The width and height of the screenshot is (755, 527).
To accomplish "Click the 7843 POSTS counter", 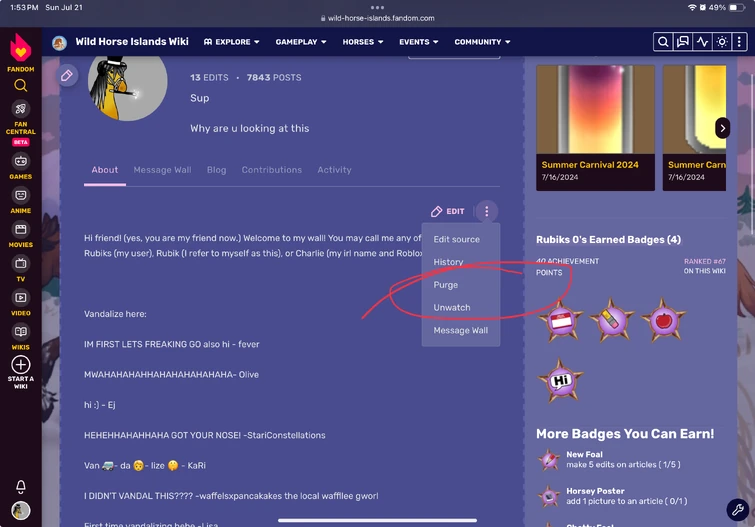I will tap(274, 78).
